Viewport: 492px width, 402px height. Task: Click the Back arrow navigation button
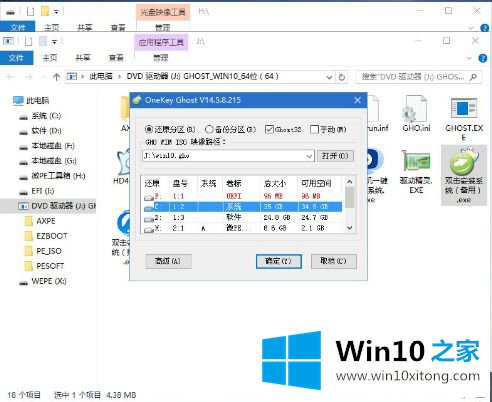click(10, 77)
